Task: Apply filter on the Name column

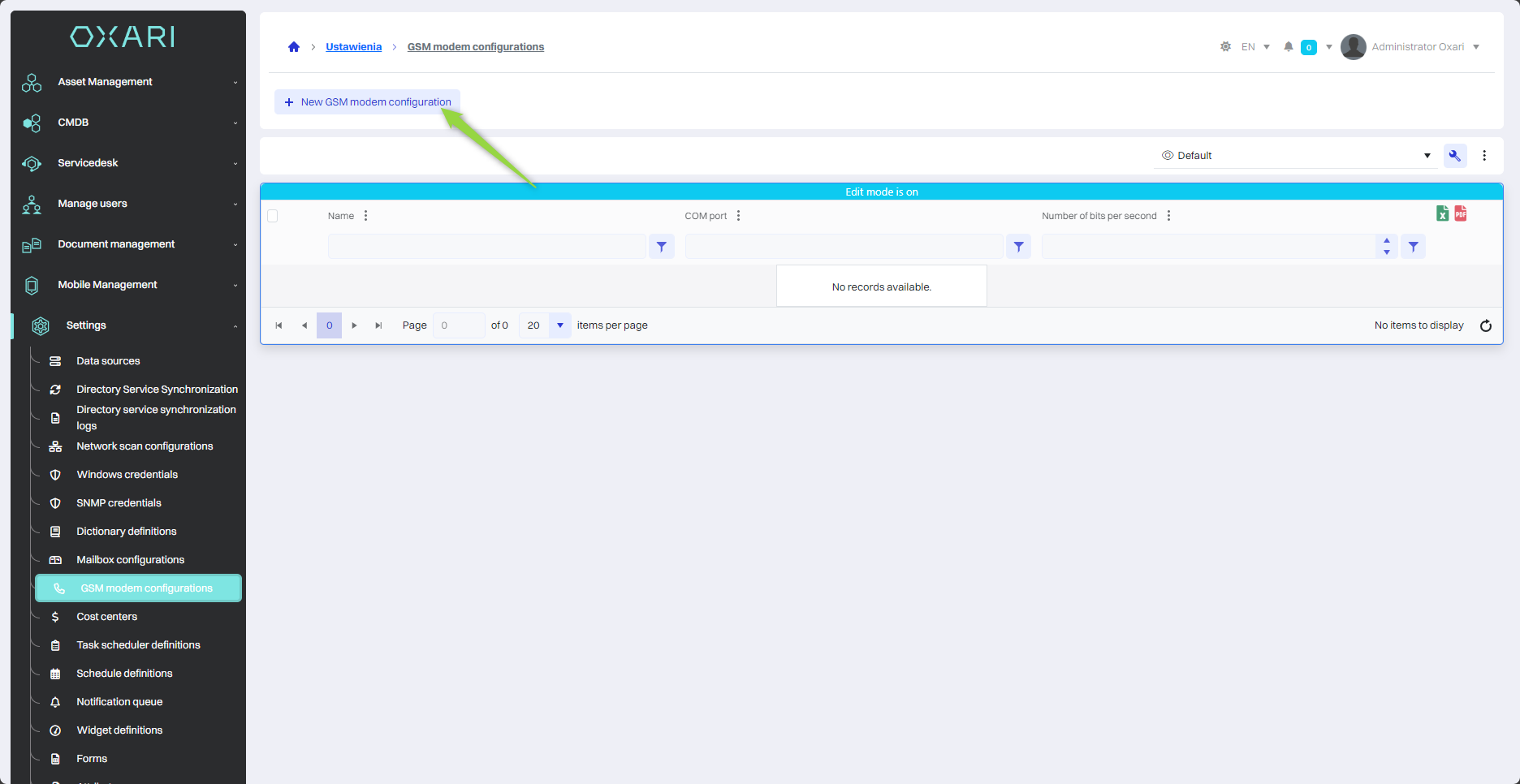Action: point(662,247)
